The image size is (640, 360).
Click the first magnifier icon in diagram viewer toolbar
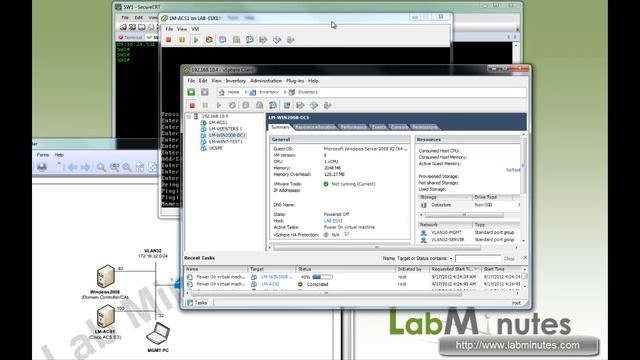click(x=101, y=167)
